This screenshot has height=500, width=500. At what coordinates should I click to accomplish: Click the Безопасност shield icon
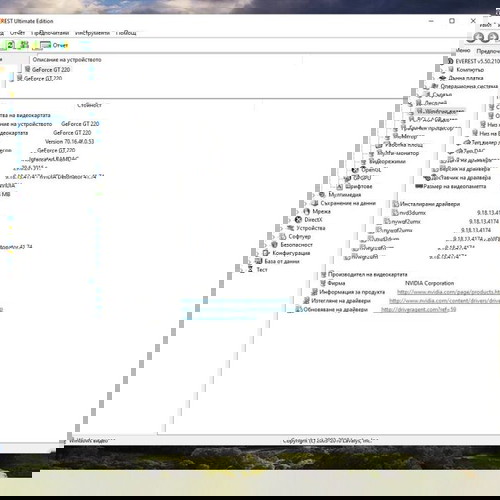pos(274,245)
